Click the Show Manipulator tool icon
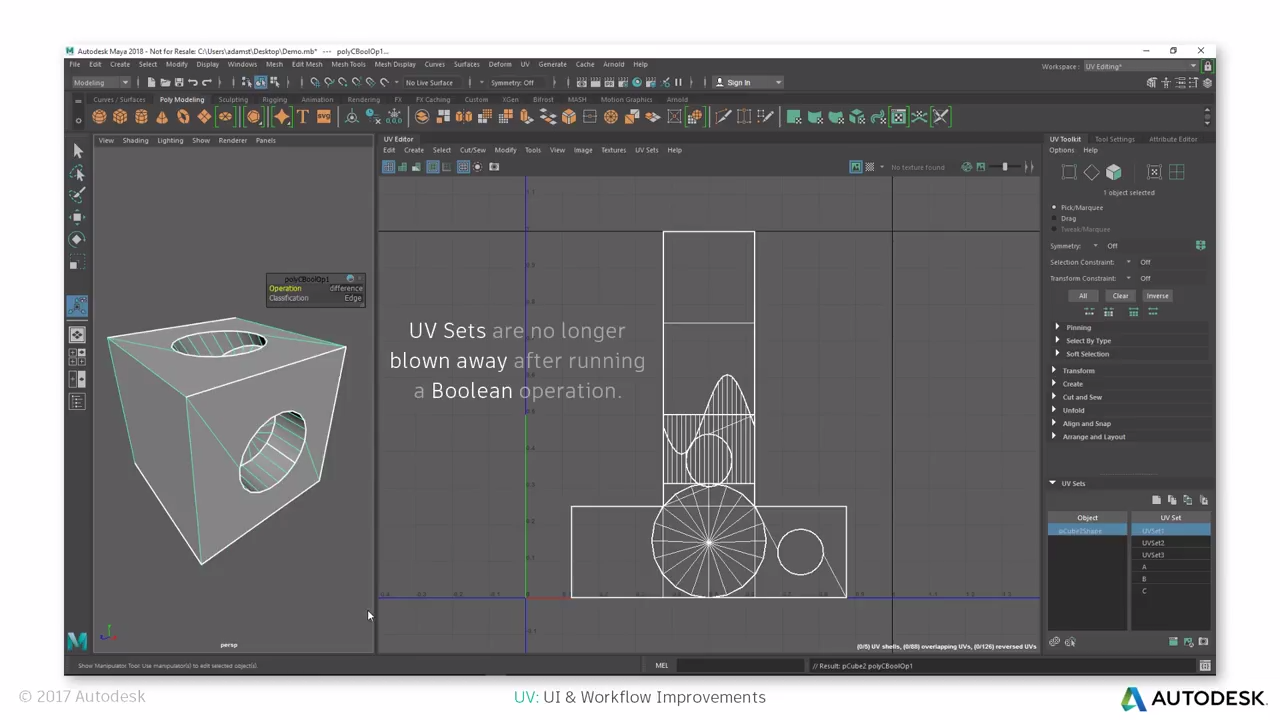 78,306
